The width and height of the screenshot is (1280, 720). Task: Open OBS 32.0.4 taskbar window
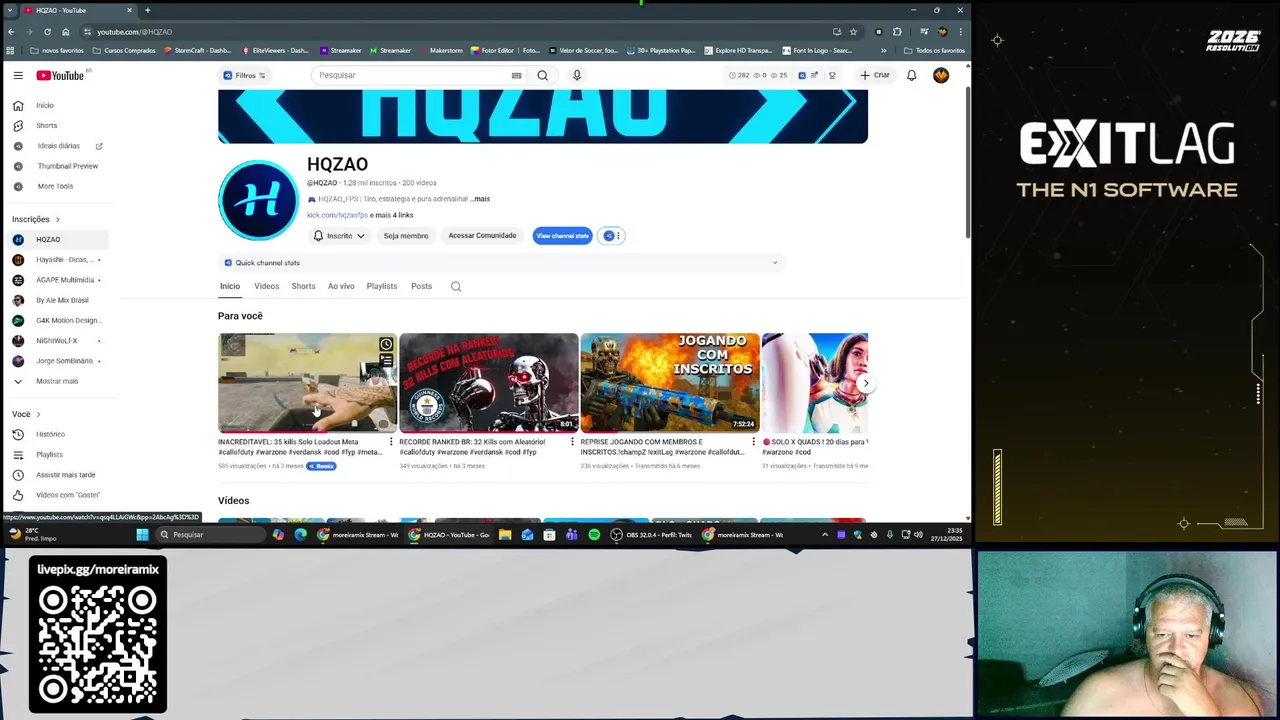[653, 535]
